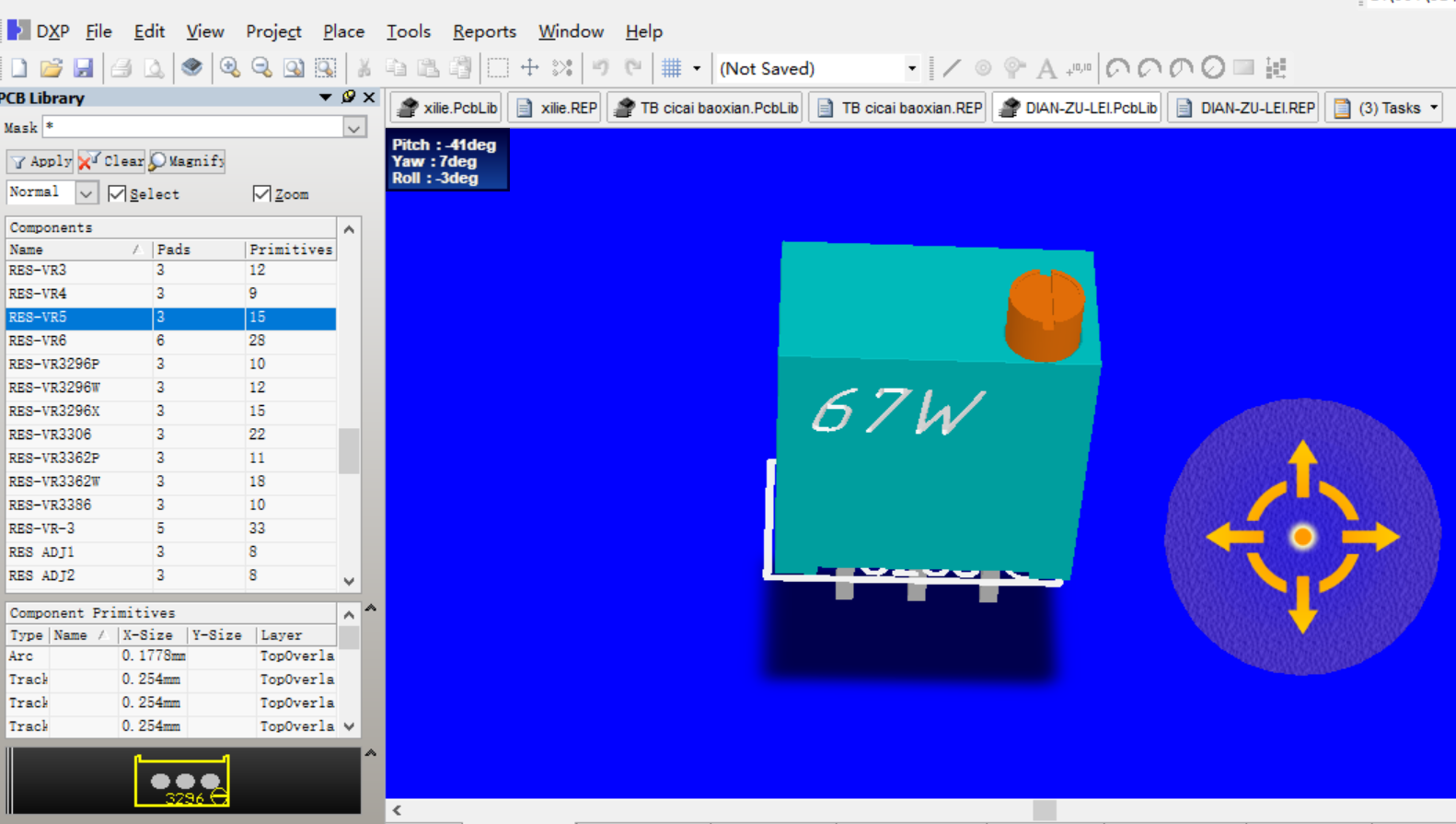Click the Magnify button
The height and width of the screenshot is (824, 1456).
pos(187,161)
